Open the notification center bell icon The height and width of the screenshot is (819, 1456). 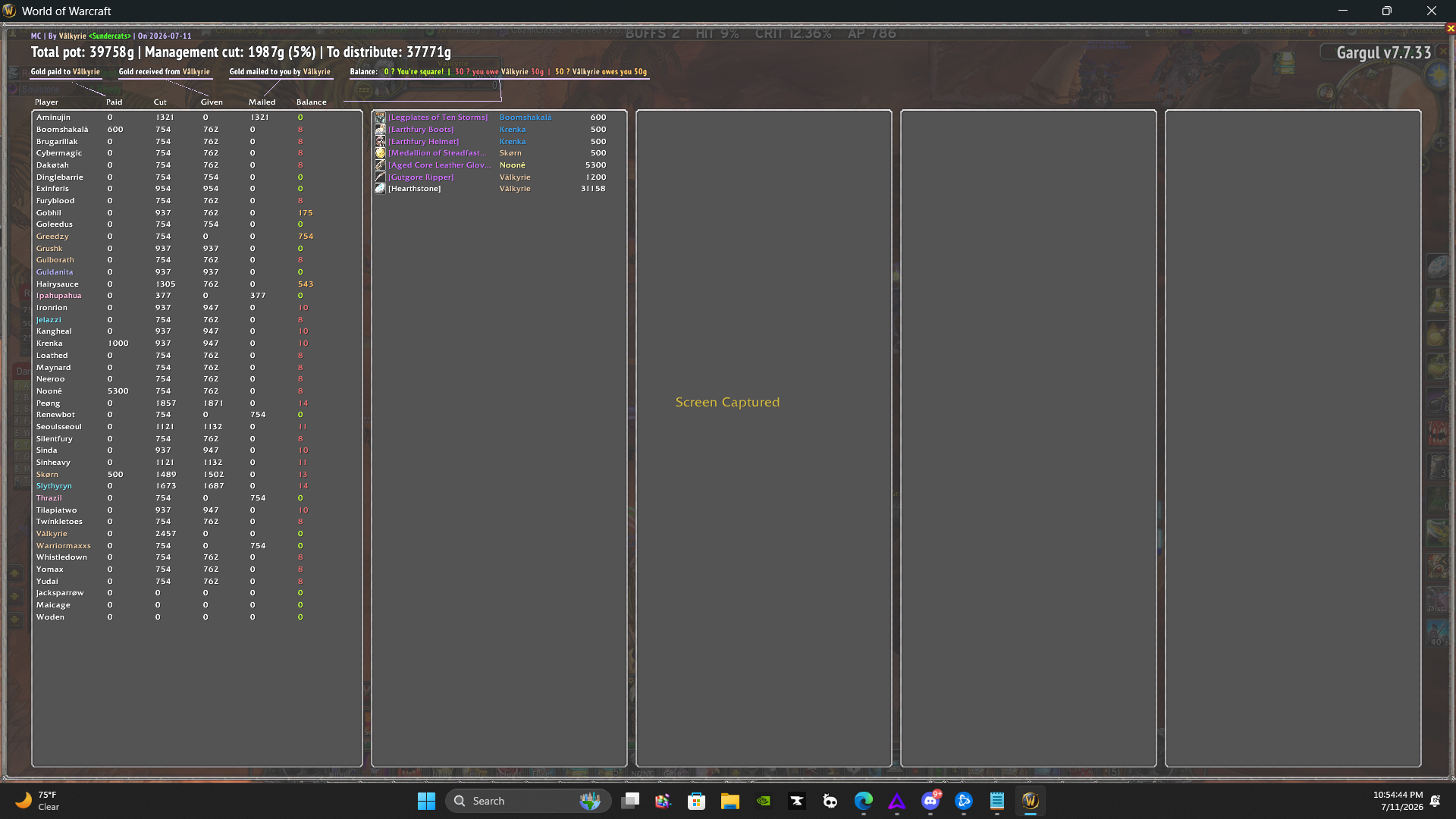pyautogui.click(x=1436, y=801)
